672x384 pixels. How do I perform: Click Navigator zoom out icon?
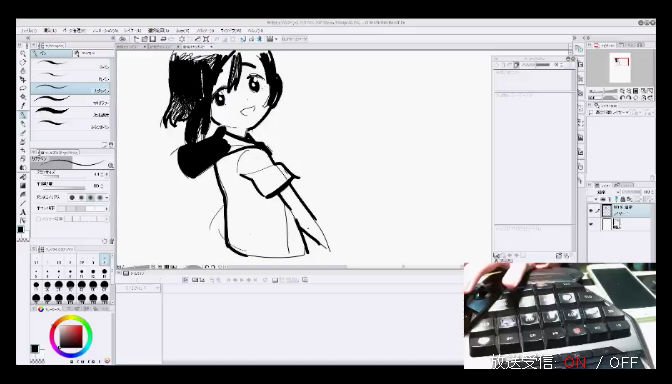click(x=622, y=91)
